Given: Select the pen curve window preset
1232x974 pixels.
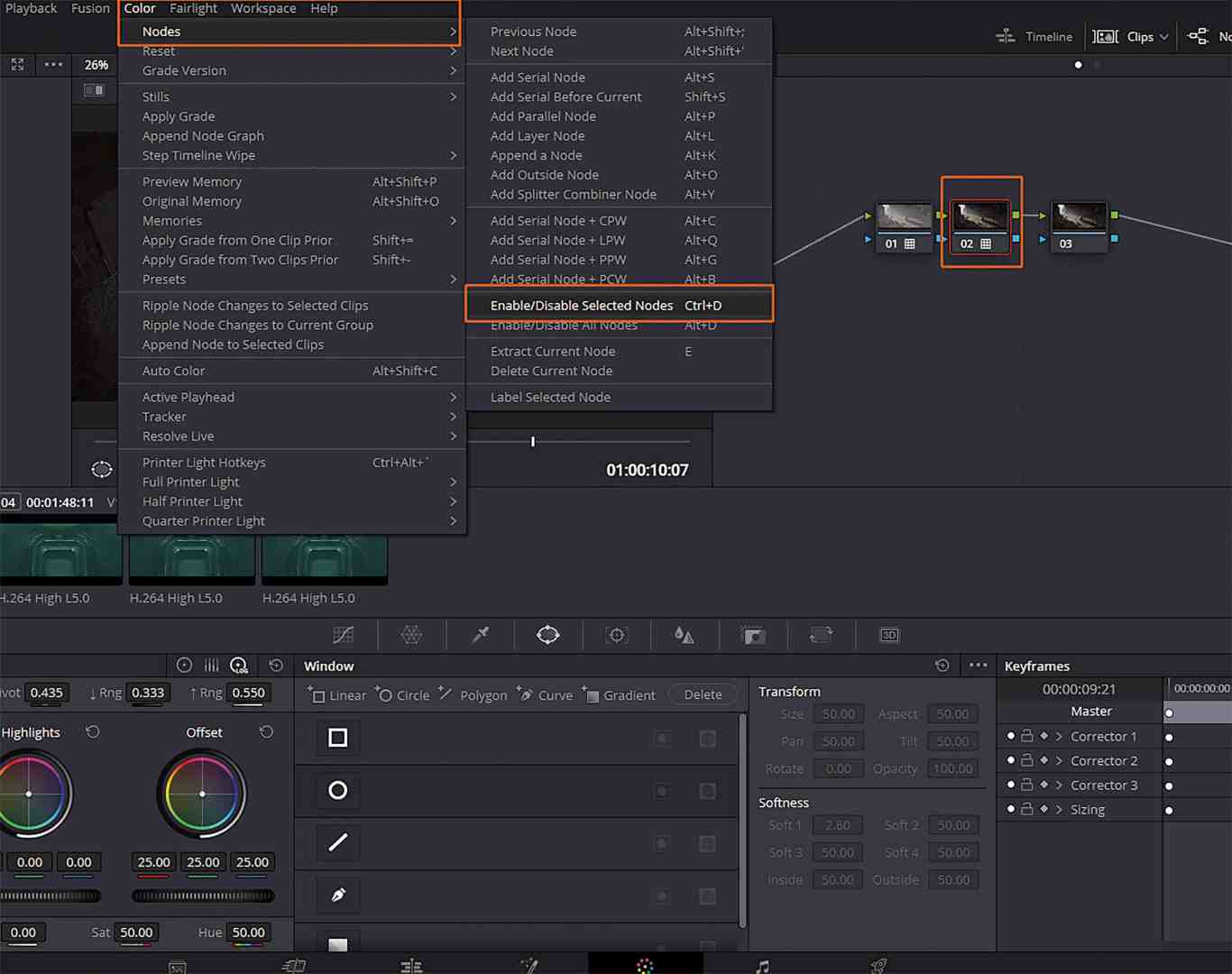Looking at the screenshot, I should click(338, 895).
